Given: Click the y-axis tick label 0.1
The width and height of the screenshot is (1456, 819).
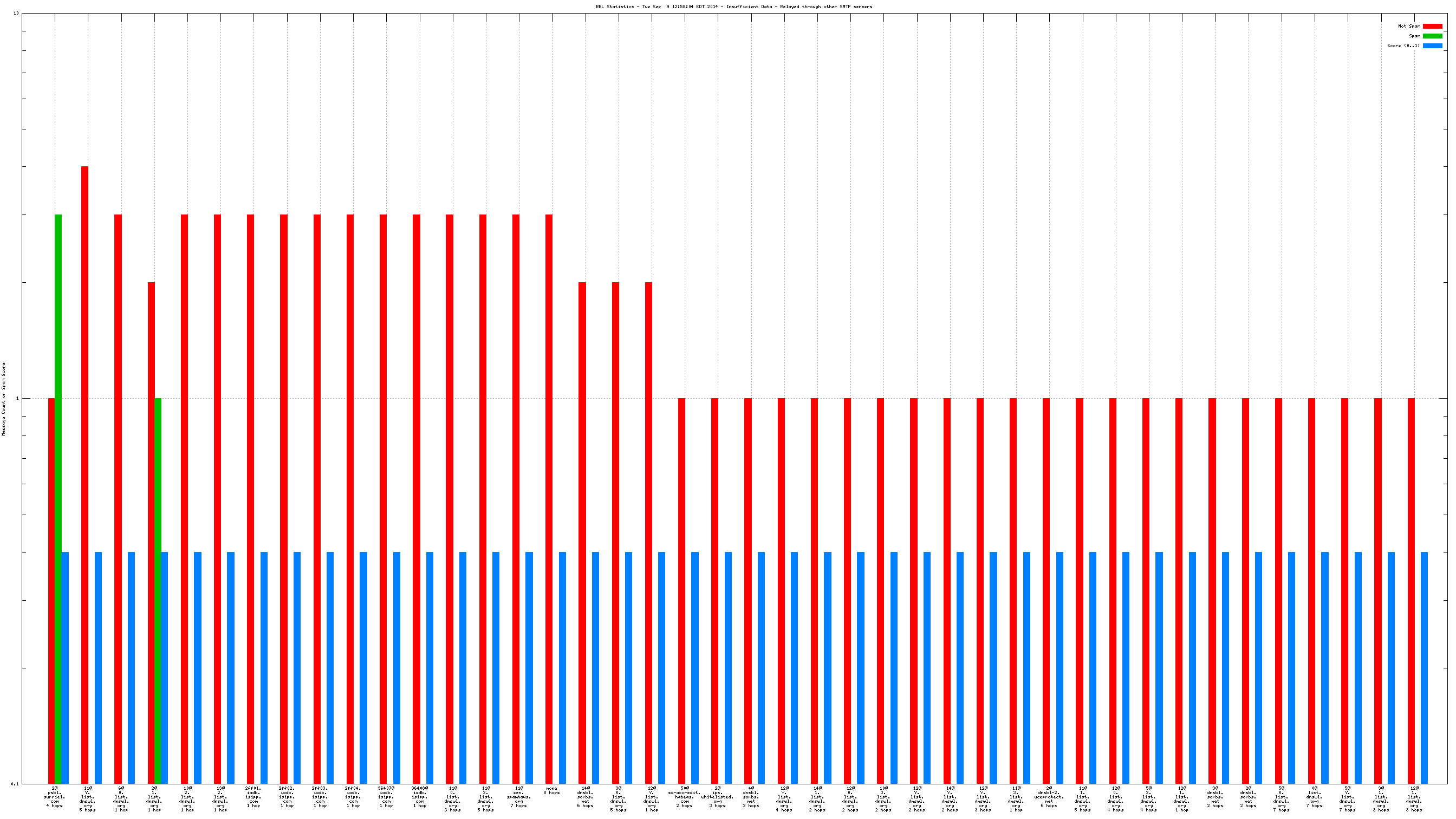Looking at the screenshot, I should (x=15, y=784).
